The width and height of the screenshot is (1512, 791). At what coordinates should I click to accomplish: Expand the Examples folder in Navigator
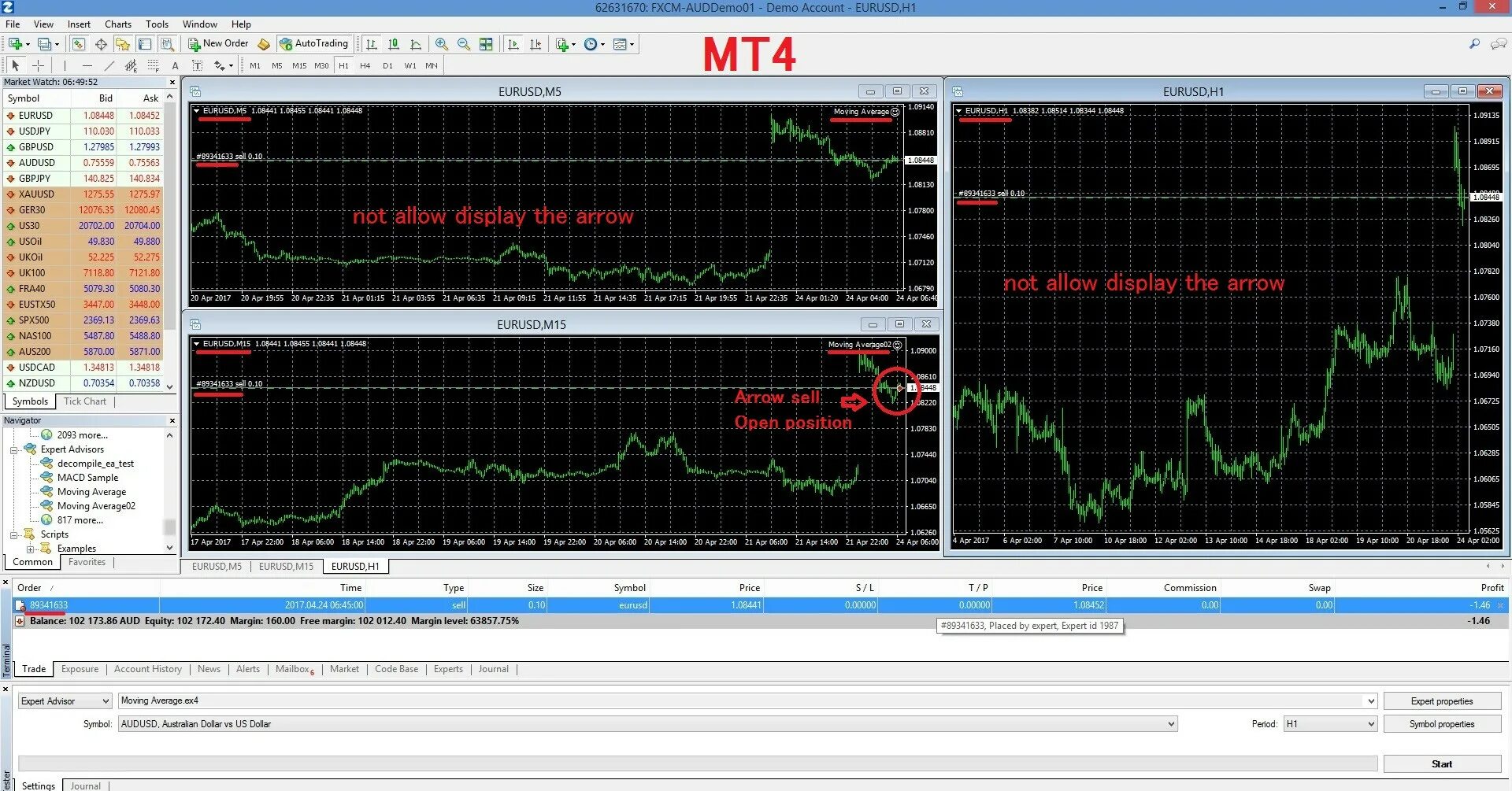[x=30, y=549]
